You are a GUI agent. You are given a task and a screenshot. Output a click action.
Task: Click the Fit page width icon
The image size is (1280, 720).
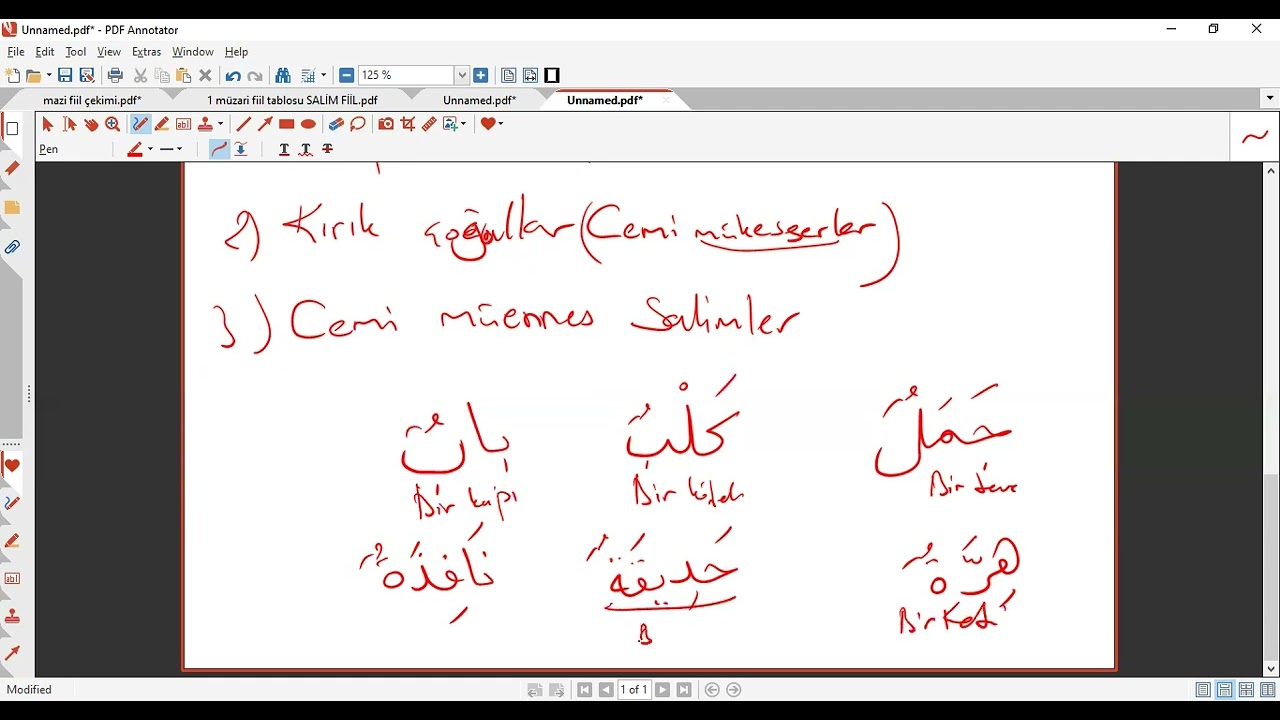(x=530, y=75)
